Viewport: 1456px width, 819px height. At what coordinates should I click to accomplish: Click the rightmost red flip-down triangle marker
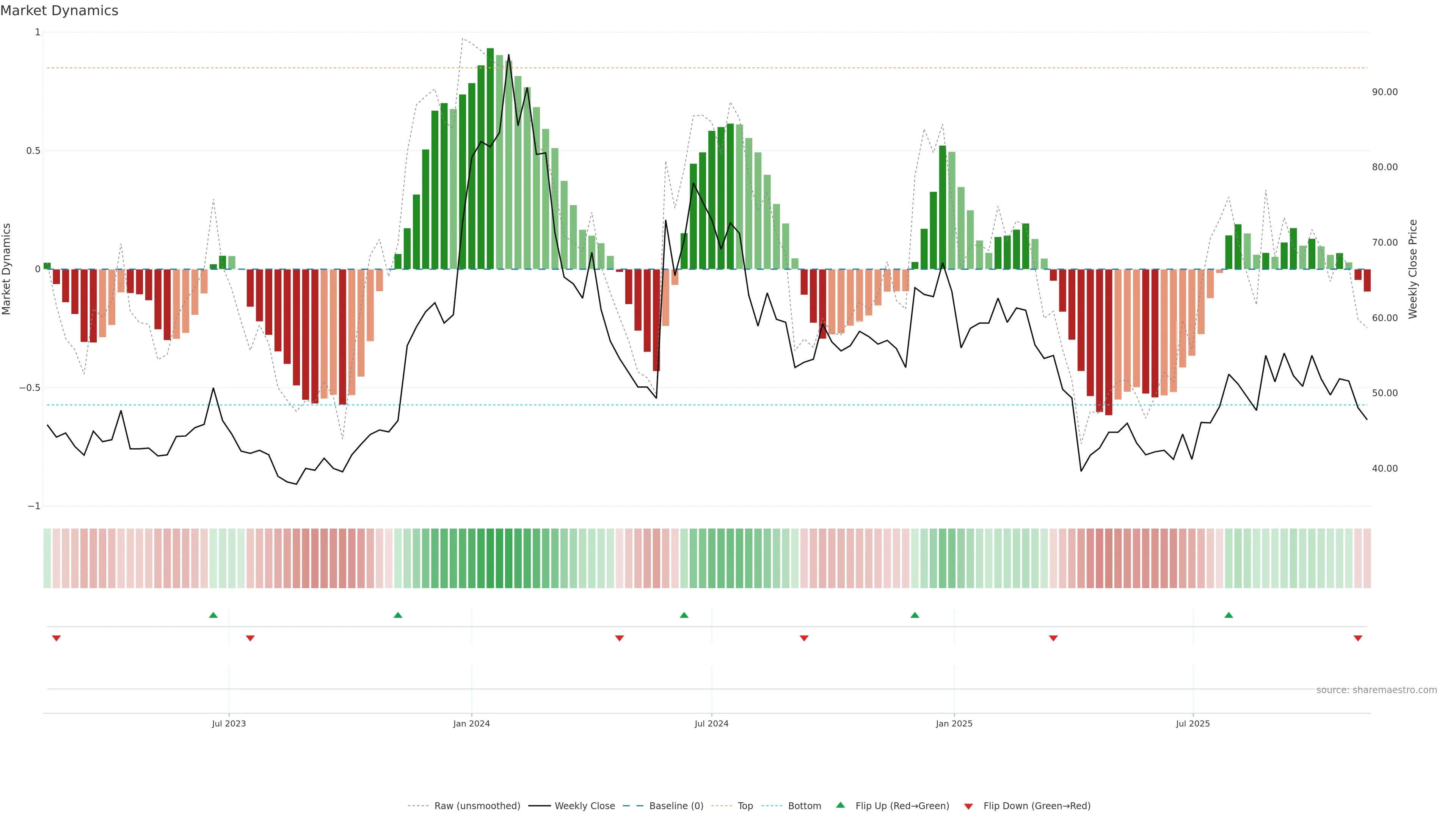(x=1358, y=638)
